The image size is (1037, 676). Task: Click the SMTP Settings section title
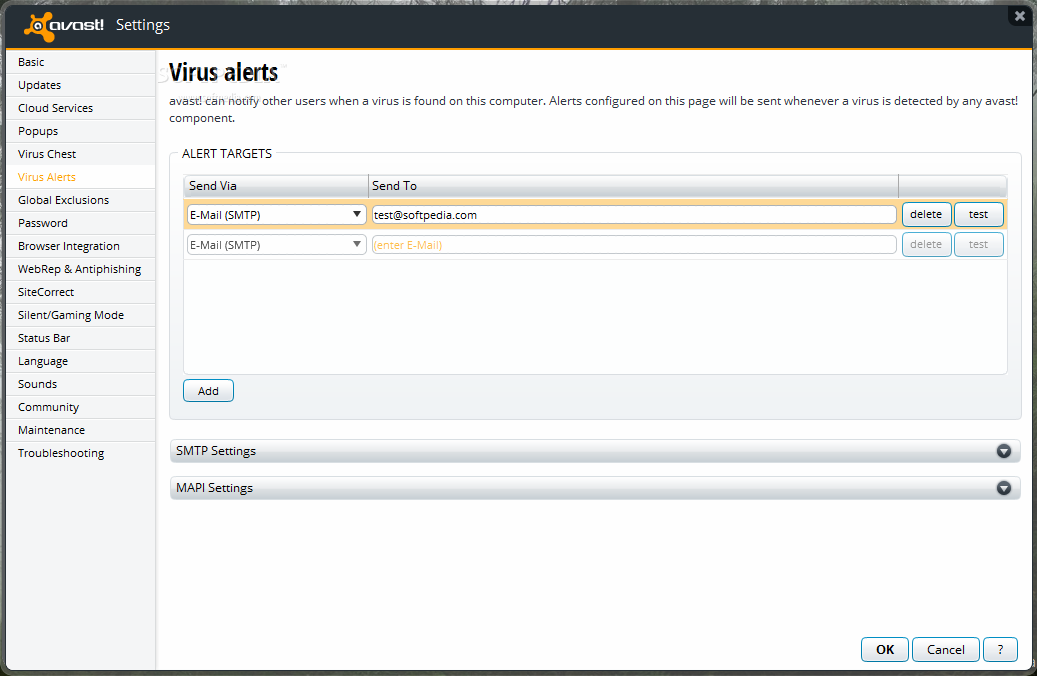(x=216, y=451)
